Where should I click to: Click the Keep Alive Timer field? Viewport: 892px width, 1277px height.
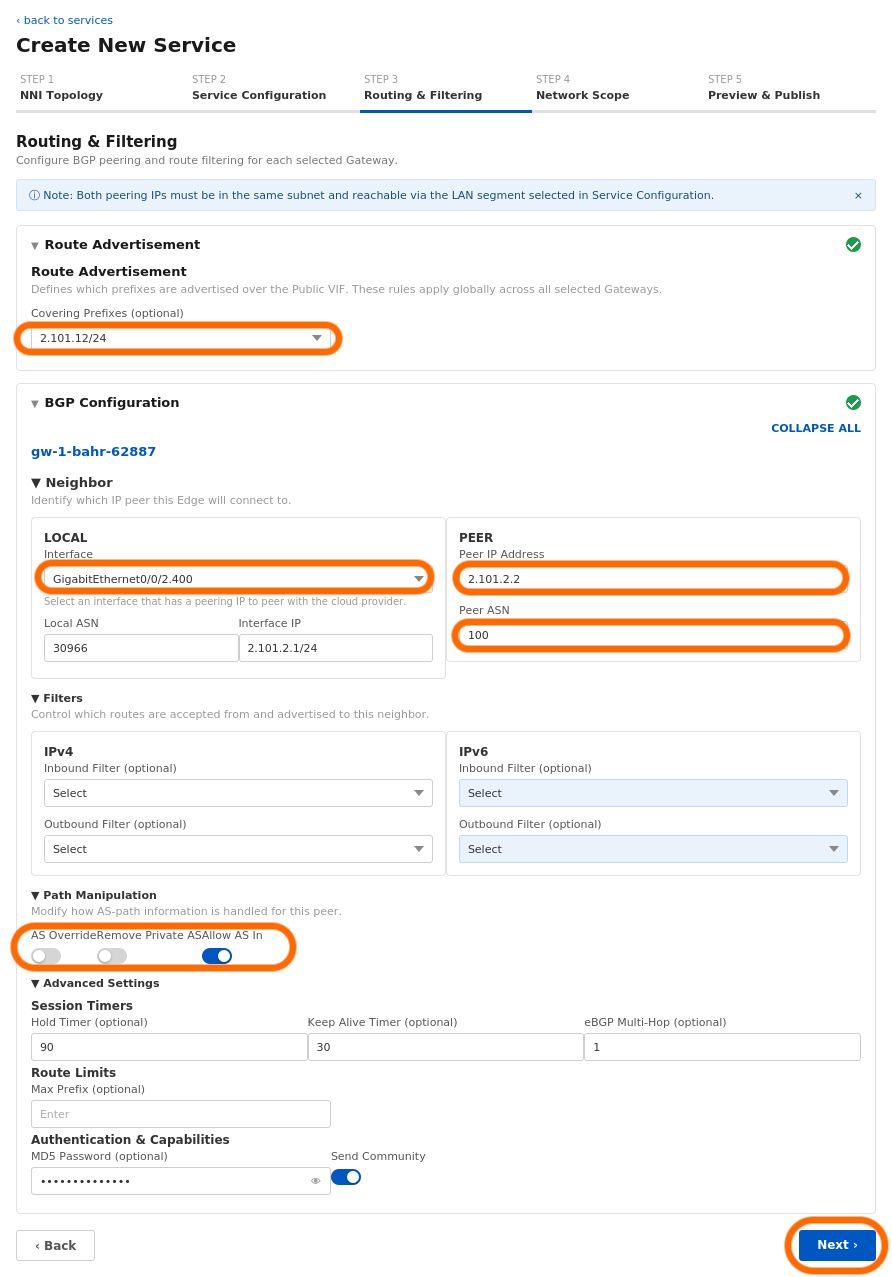pos(446,1047)
